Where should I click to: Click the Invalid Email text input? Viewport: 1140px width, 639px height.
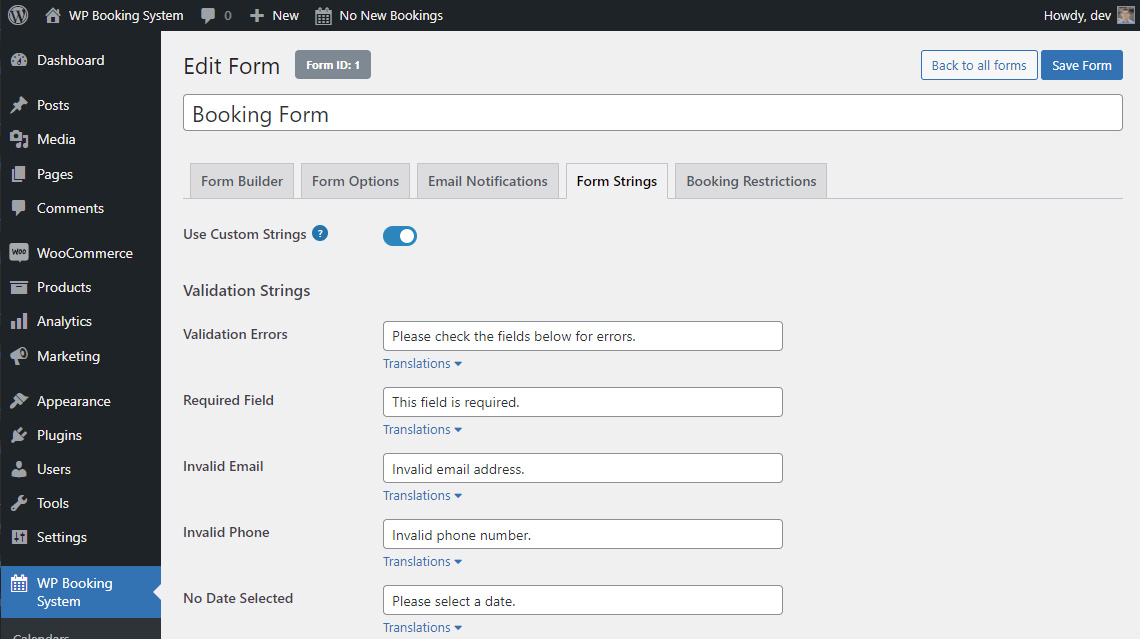tap(583, 468)
